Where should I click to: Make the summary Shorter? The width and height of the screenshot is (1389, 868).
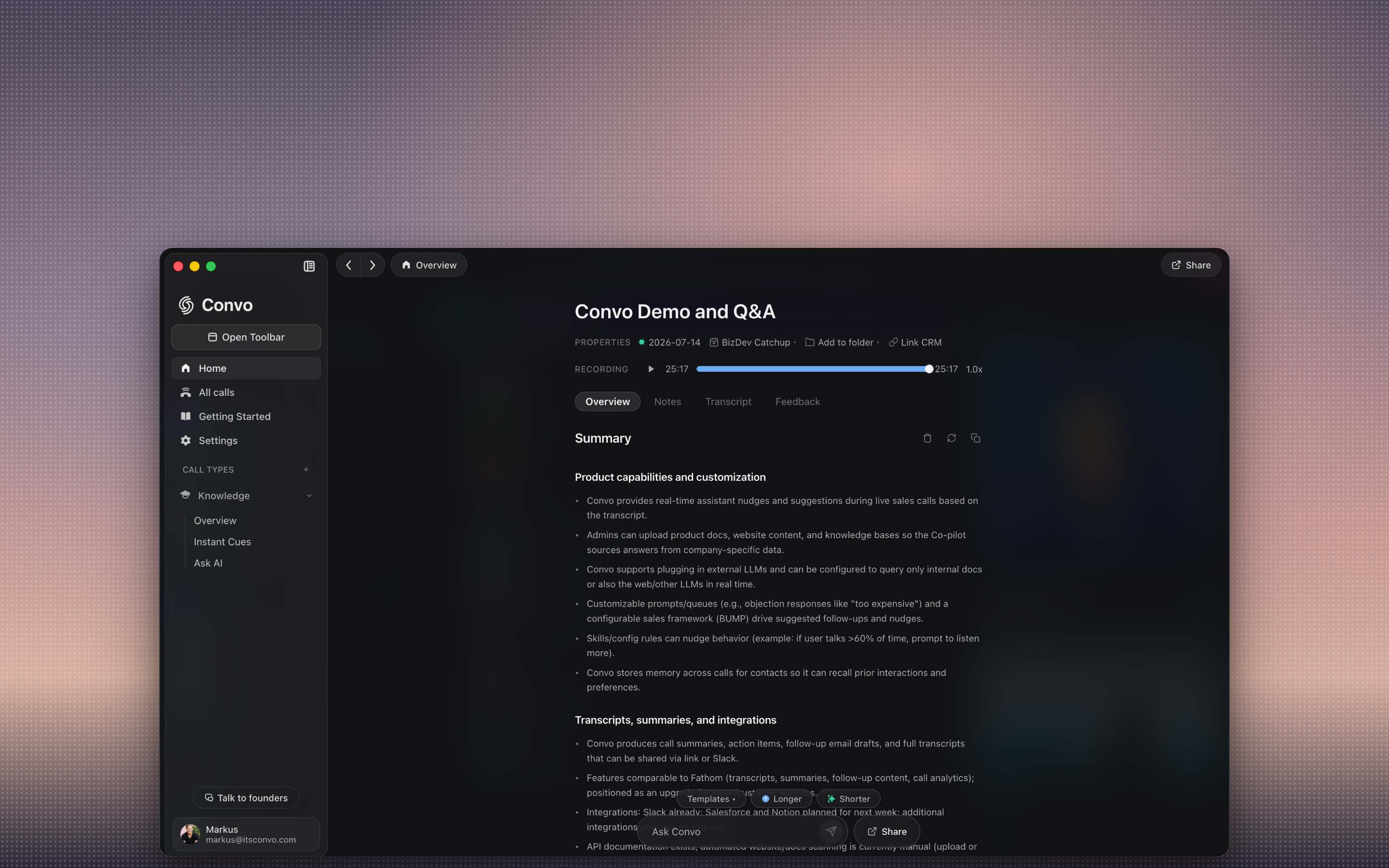click(x=848, y=799)
